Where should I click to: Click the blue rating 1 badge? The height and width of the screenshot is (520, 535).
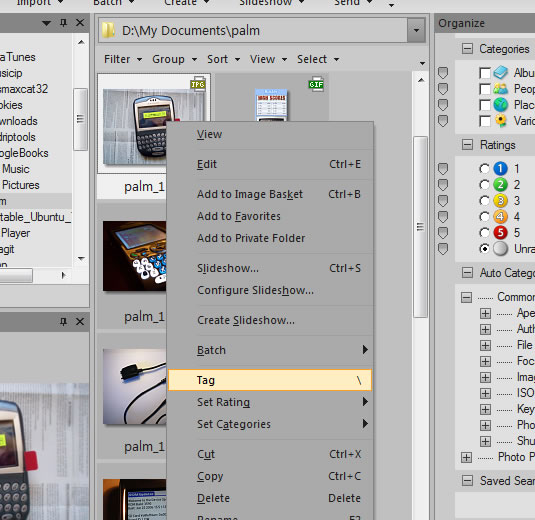pos(501,169)
